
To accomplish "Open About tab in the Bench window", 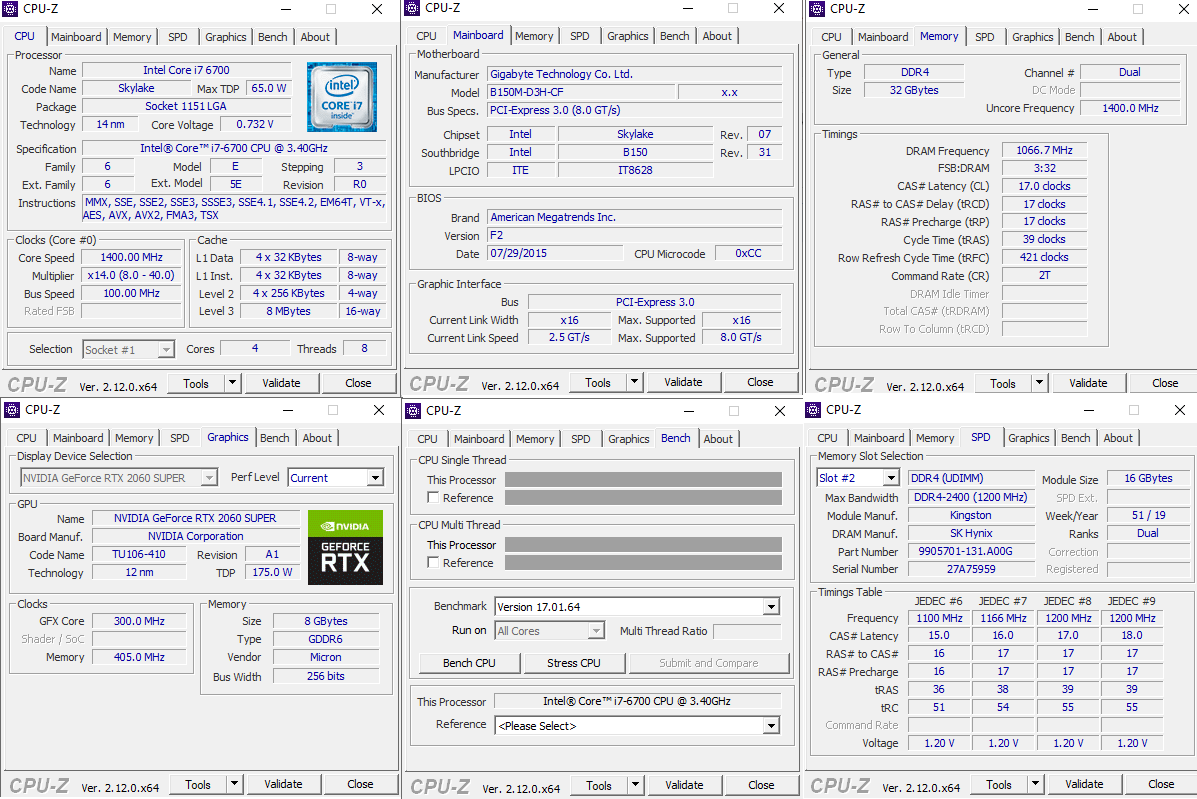I will tap(718, 439).
